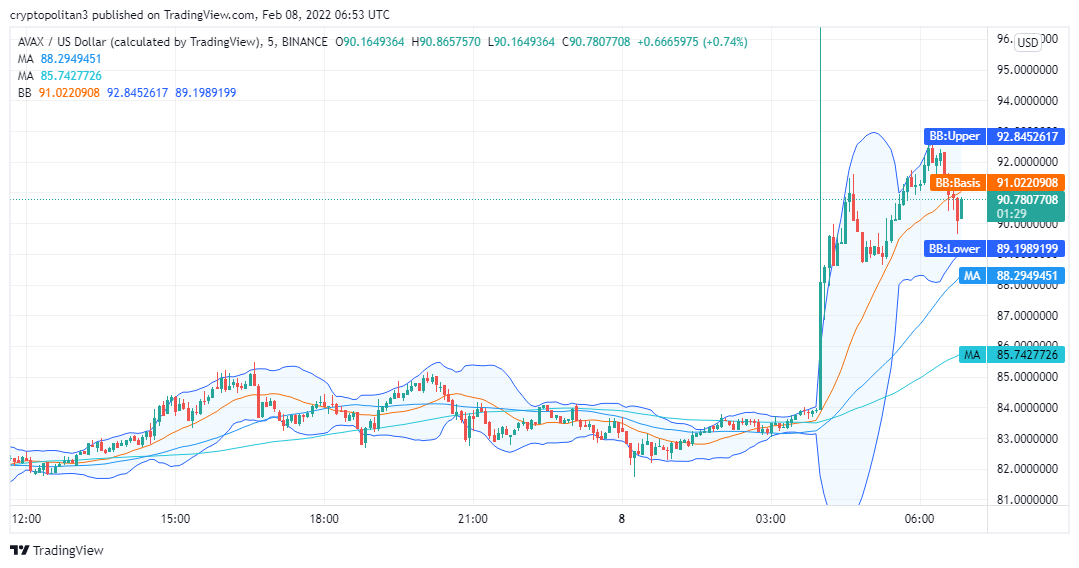Viewport: 1079px width, 568px height.
Task: Click the 15:00 time axis label
Action: (x=175, y=519)
